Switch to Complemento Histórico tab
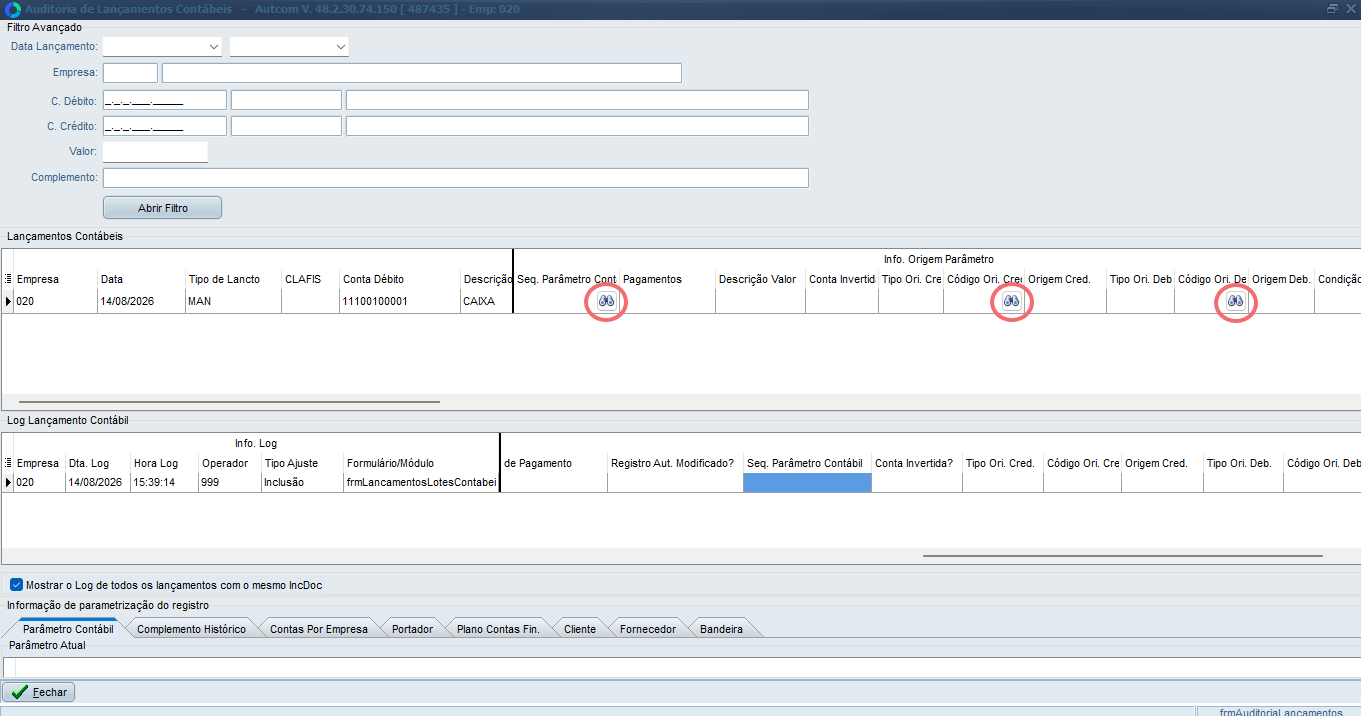The height and width of the screenshot is (716, 1361). point(191,629)
